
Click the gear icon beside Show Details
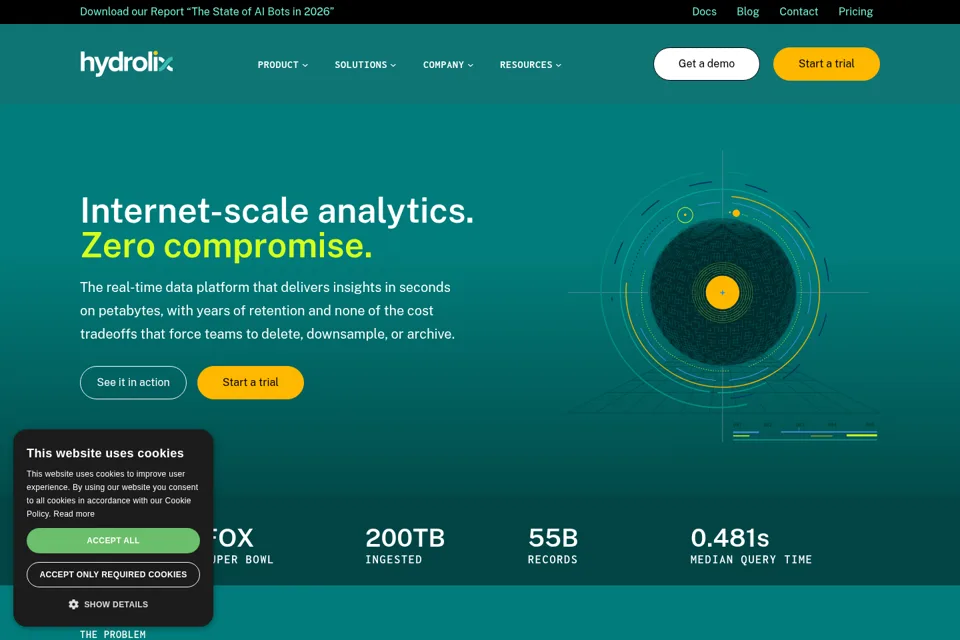click(x=73, y=604)
